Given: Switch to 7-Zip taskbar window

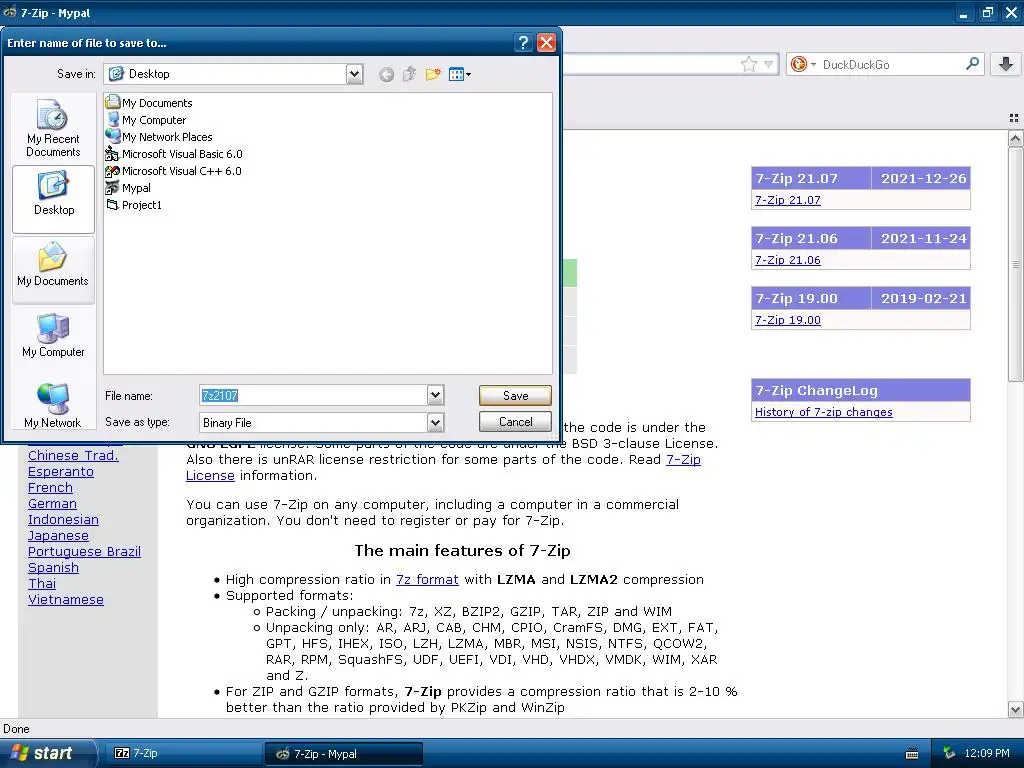Looking at the screenshot, I should (185, 753).
